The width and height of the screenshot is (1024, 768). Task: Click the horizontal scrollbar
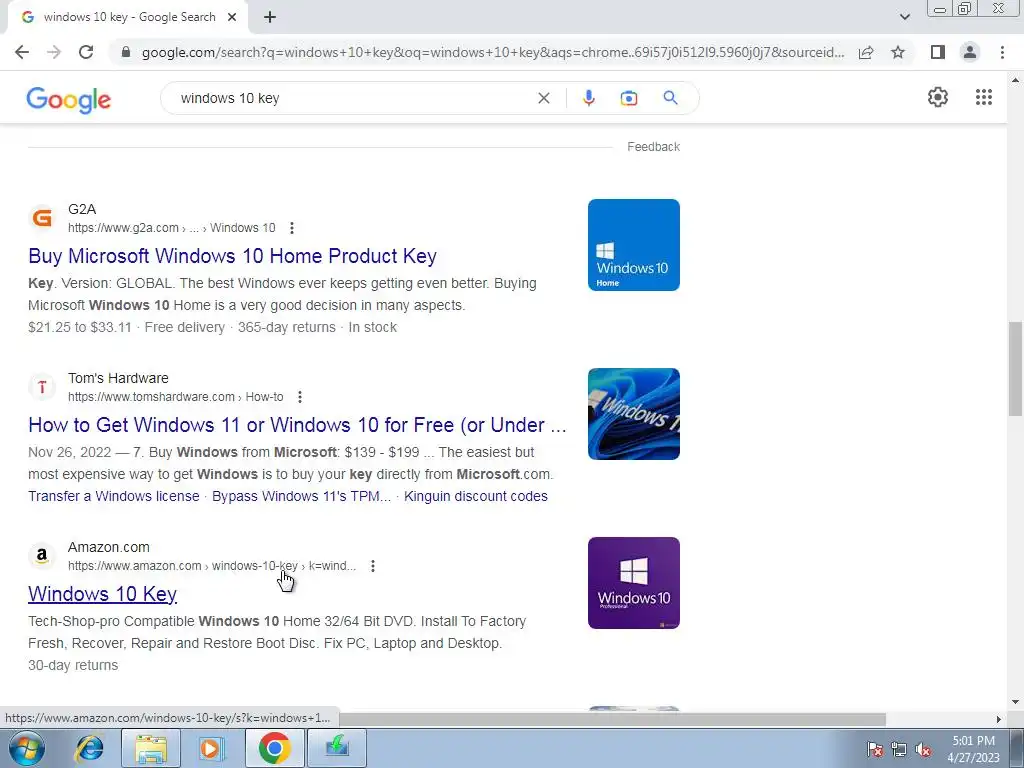coord(613,719)
